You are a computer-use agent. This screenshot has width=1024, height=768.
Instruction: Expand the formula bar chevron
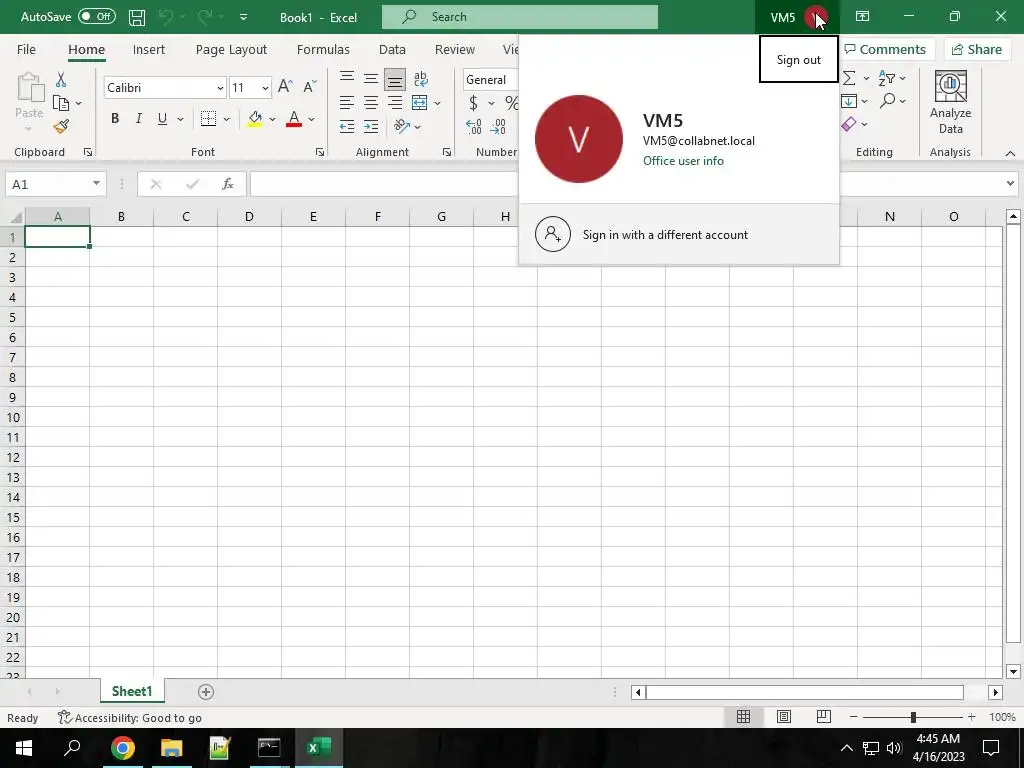point(1010,184)
